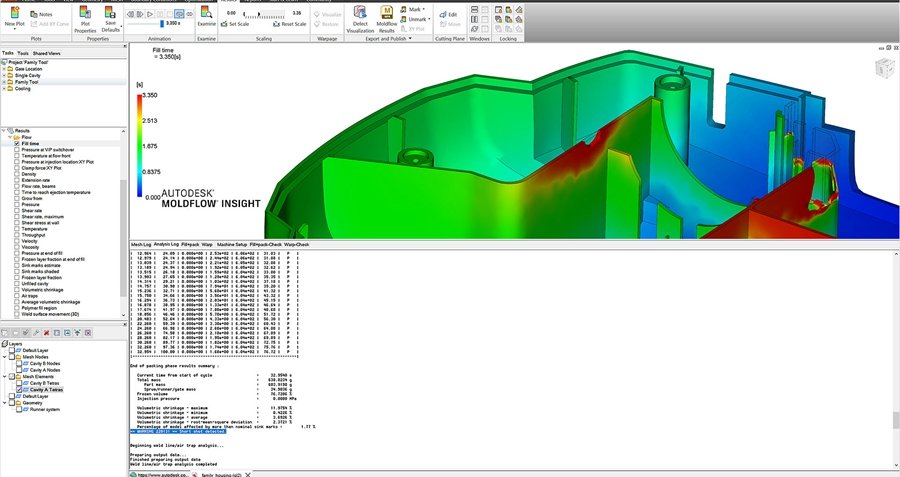Switch to the Shared Views tab

point(46,53)
